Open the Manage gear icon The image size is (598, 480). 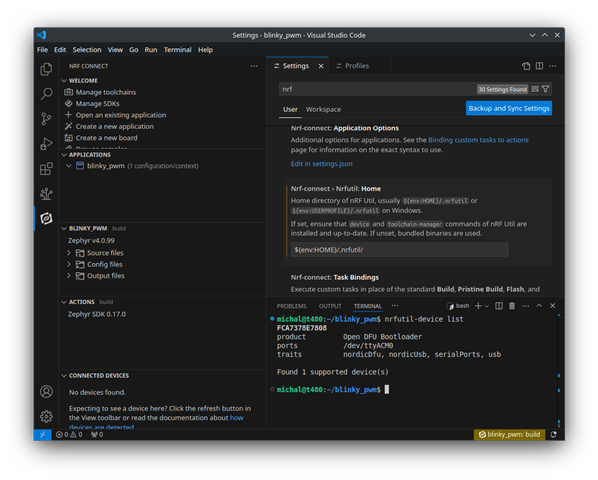pyautogui.click(x=46, y=416)
